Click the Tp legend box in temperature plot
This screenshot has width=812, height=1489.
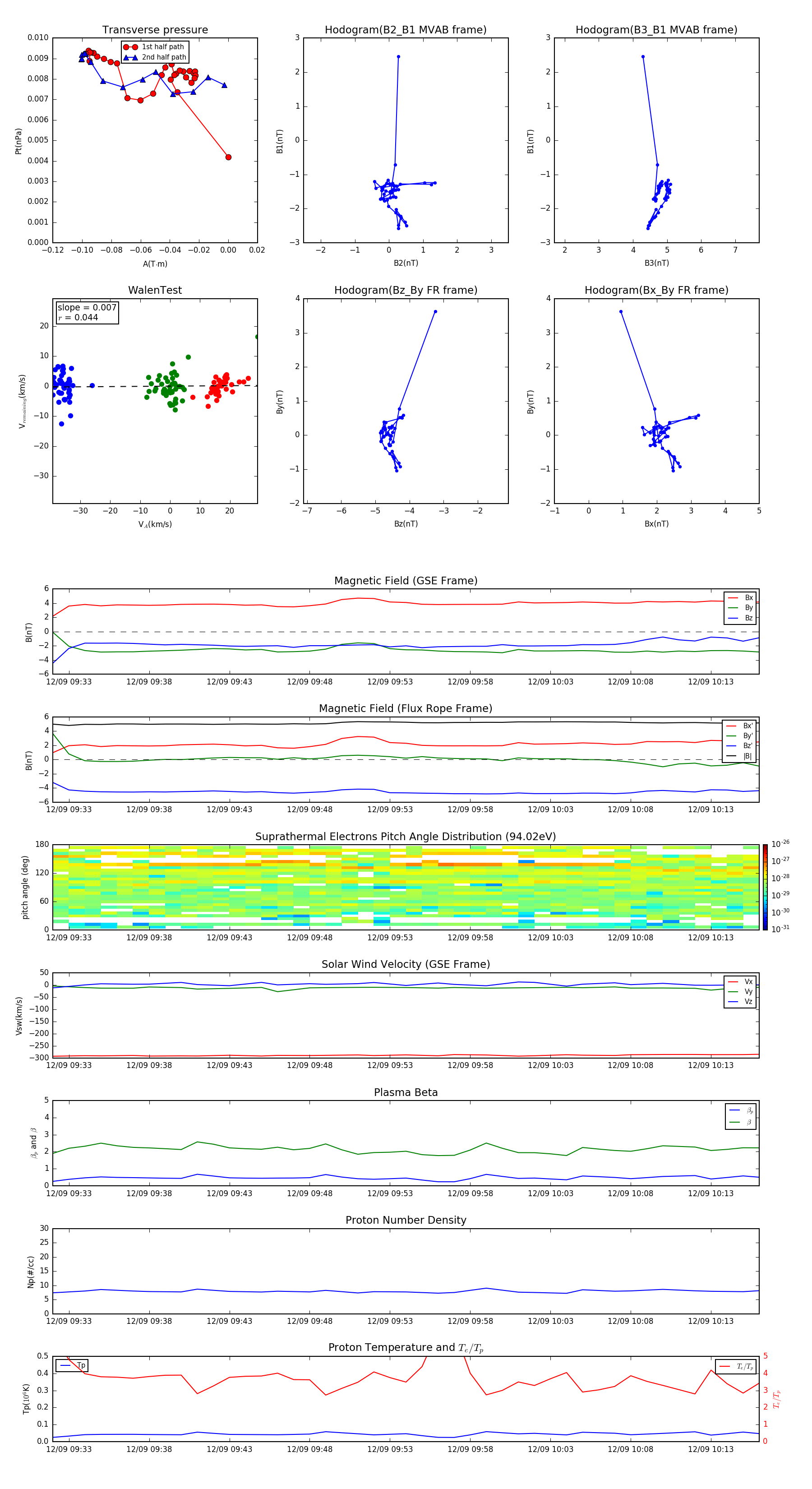72,1365
